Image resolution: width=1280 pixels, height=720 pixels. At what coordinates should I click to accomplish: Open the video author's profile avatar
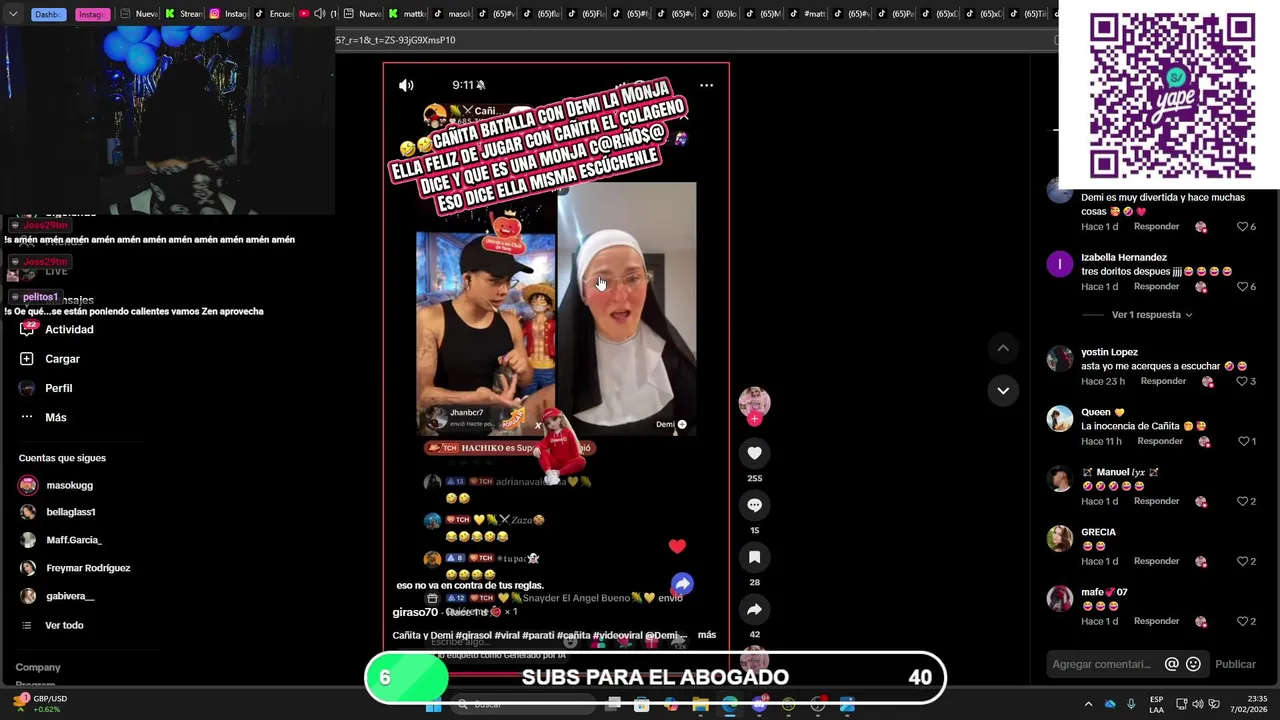[754, 402]
